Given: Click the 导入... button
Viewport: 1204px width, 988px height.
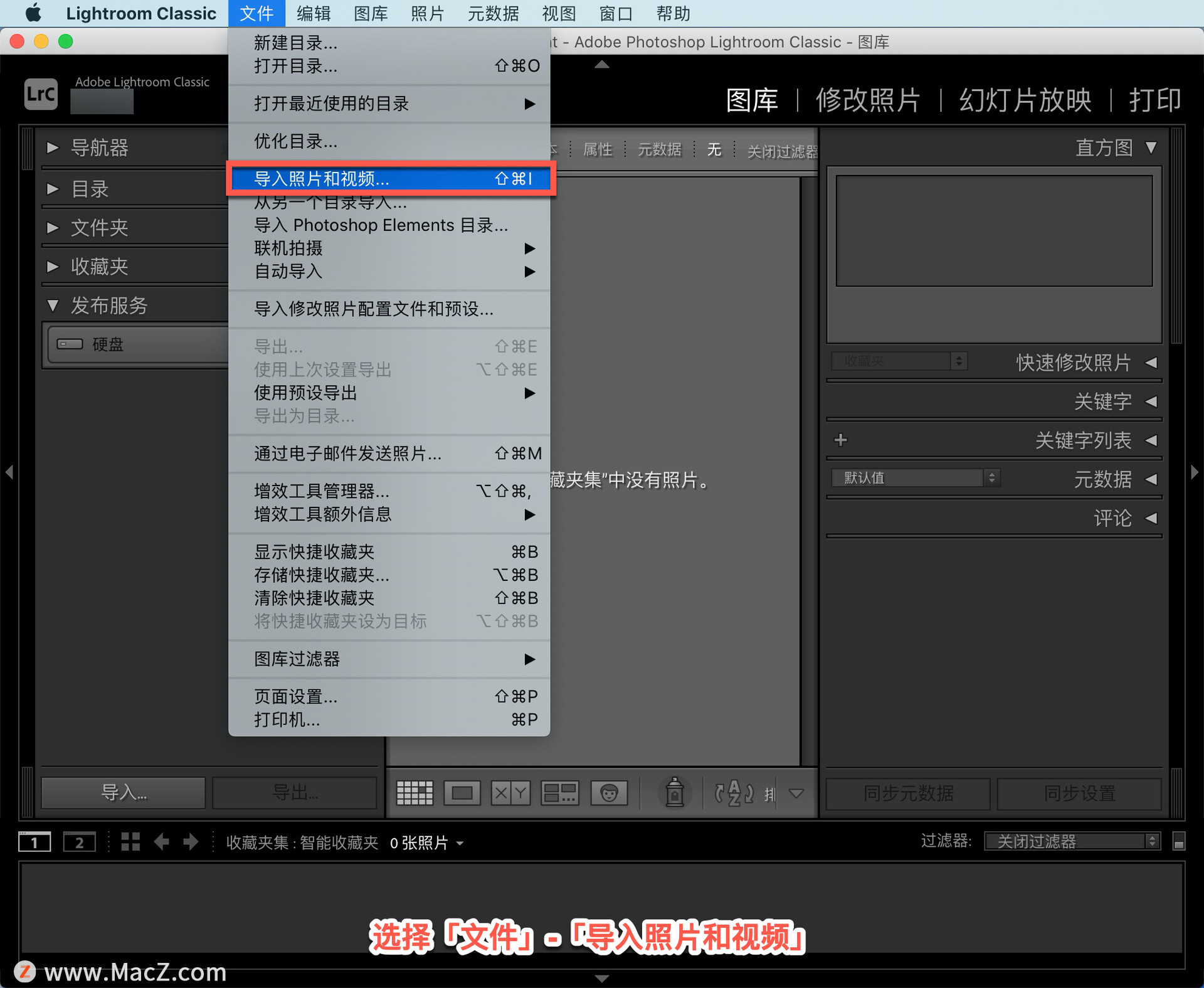Looking at the screenshot, I should pos(124,793).
